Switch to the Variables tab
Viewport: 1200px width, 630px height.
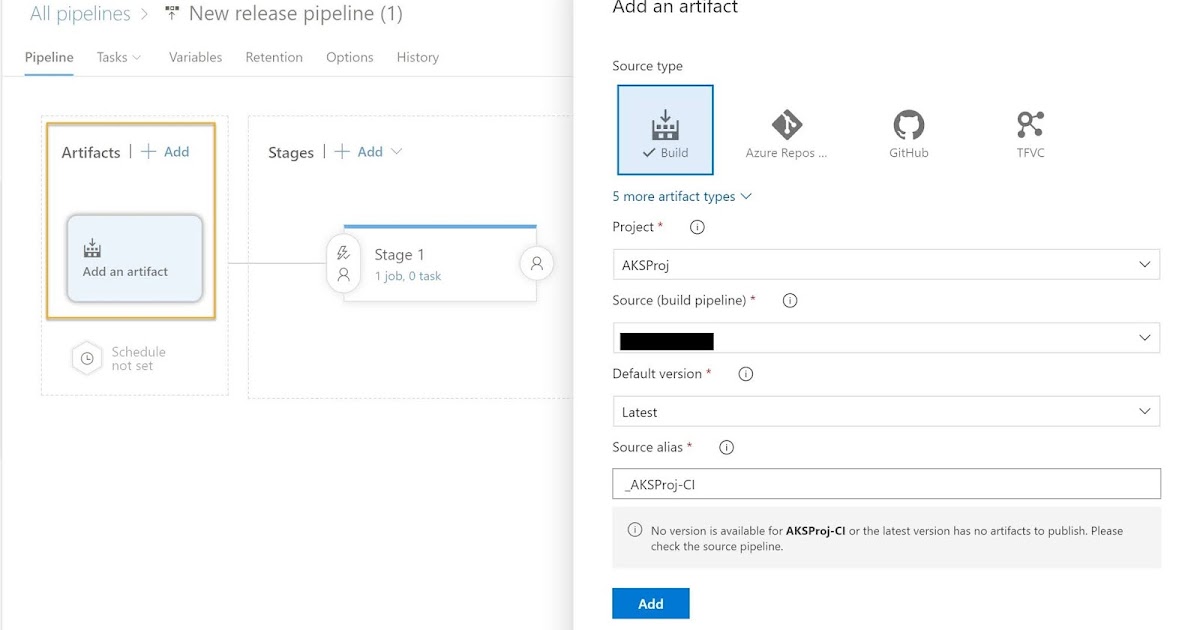pos(194,57)
